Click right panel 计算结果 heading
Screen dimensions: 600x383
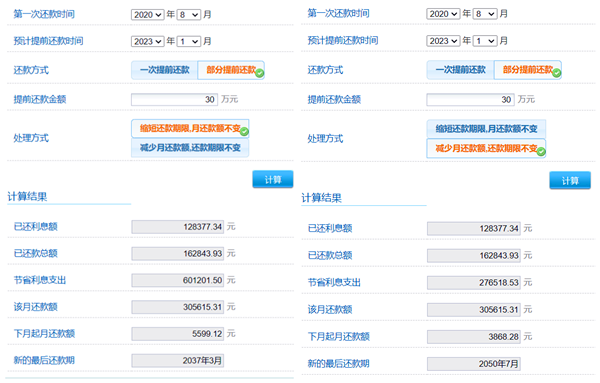(x=321, y=198)
